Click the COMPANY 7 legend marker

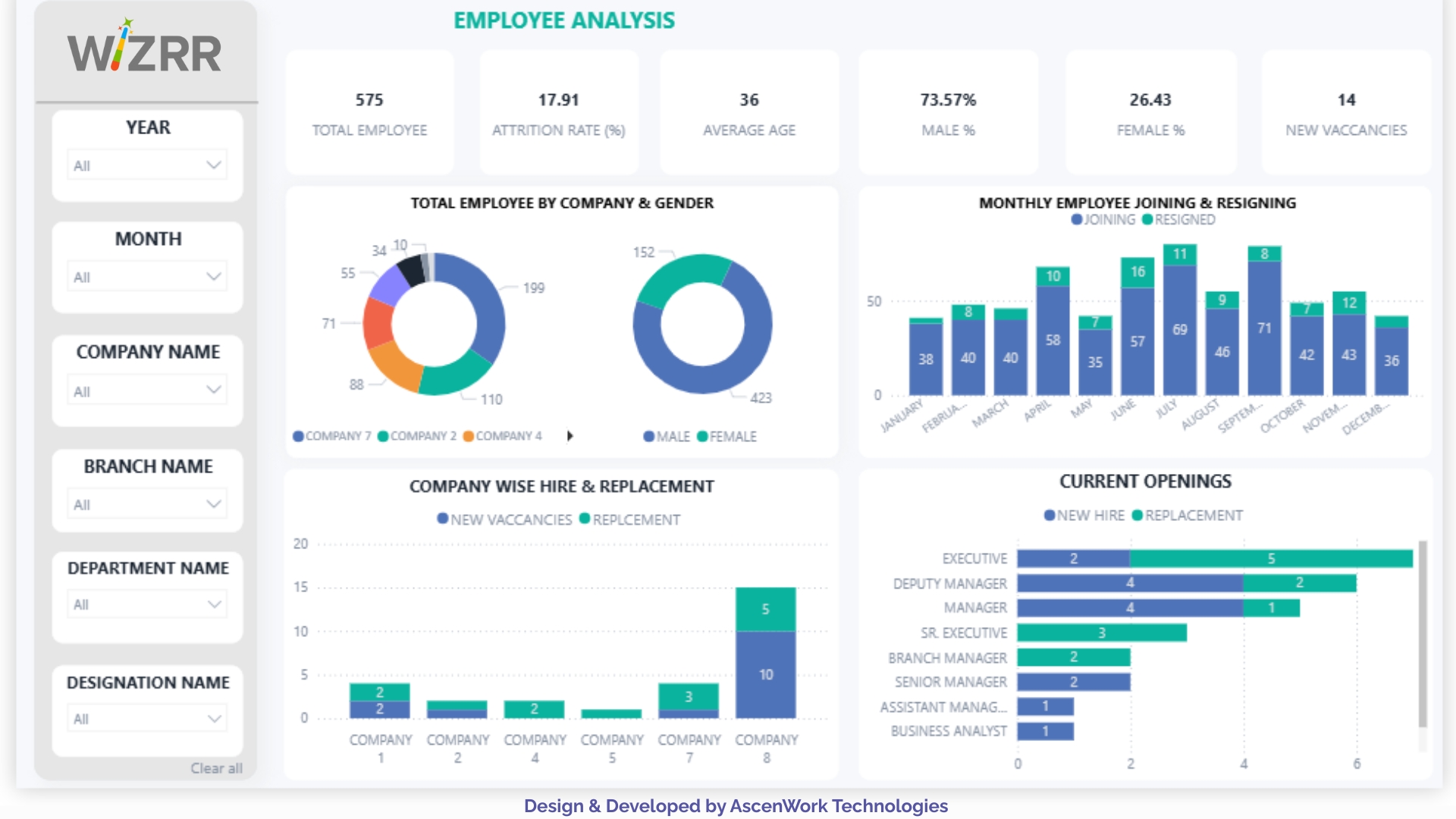click(x=298, y=436)
